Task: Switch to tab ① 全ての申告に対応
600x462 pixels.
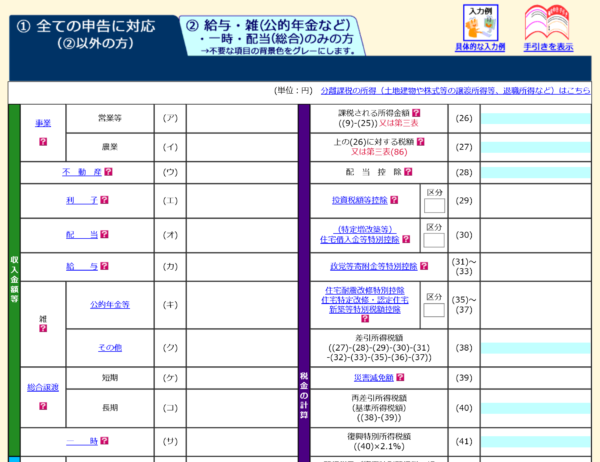Action: [x=94, y=34]
